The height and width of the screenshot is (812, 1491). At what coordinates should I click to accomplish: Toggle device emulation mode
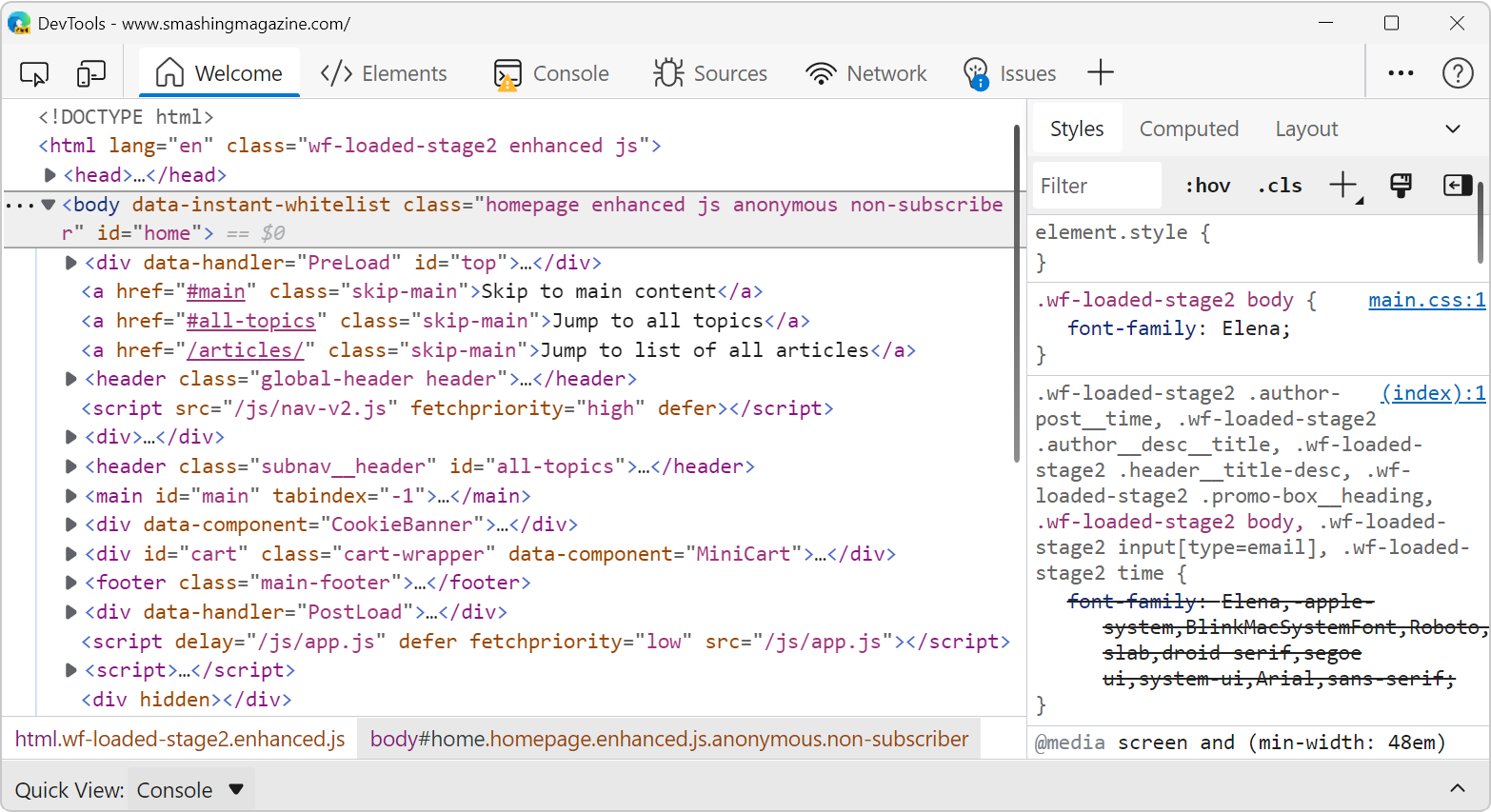[90, 72]
